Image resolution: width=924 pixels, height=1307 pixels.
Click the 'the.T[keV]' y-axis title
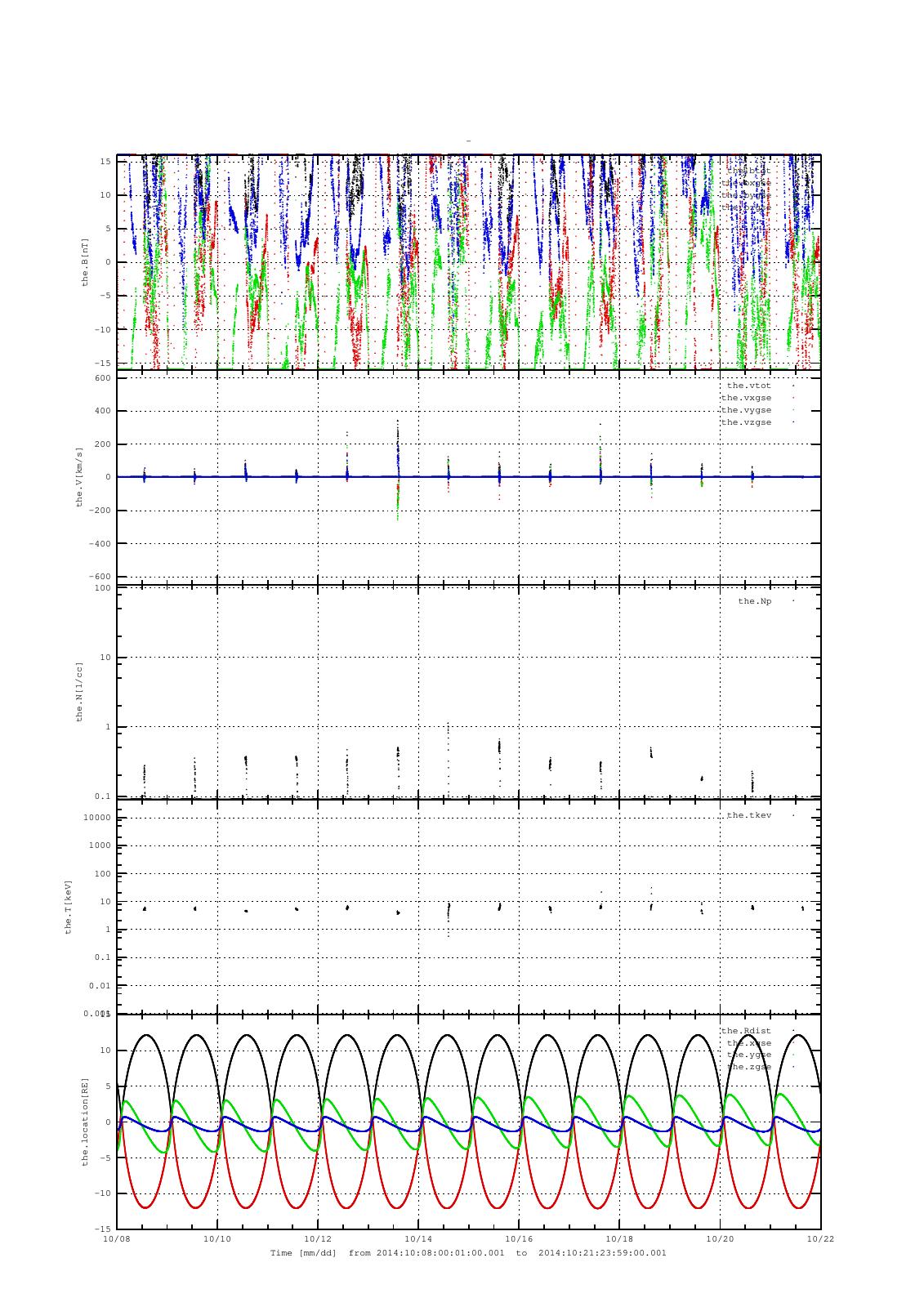point(69,907)
